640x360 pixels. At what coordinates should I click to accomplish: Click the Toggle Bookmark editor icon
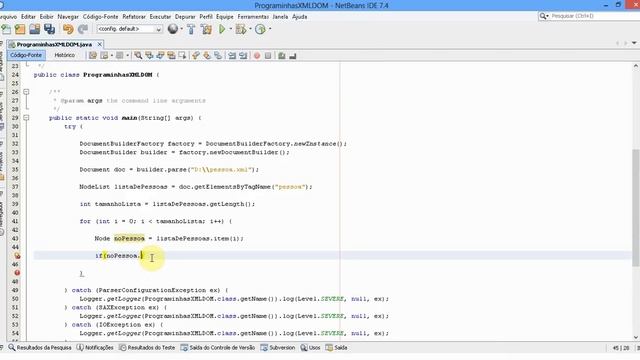tap(218, 56)
